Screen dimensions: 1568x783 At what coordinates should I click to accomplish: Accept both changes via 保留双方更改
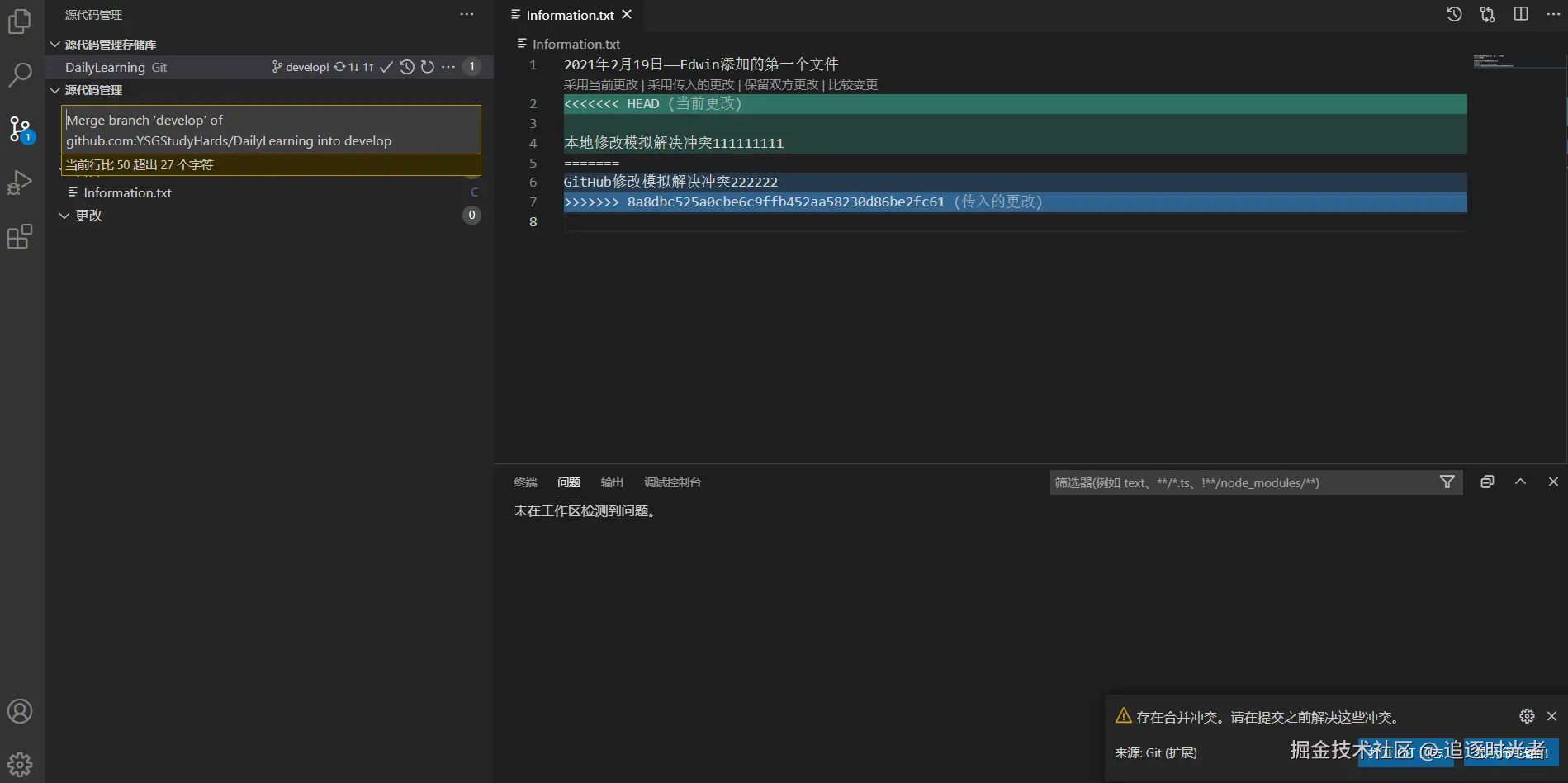pyautogui.click(x=781, y=84)
